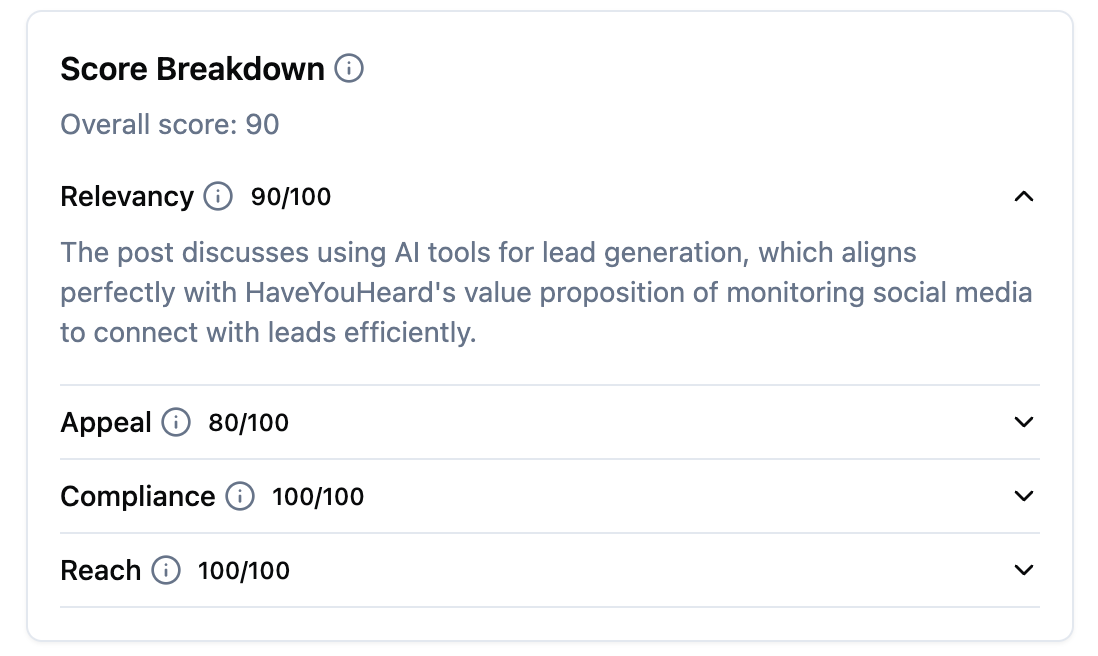
Task: Click the Appeal 80/100 score
Action: pyautogui.click(x=249, y=423)
